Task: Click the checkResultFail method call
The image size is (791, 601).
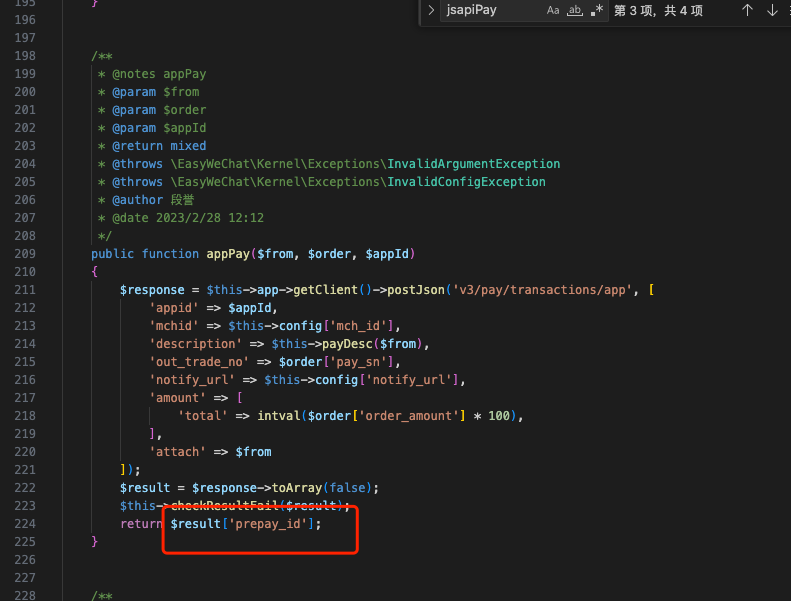Action: (x=225, y=506)
